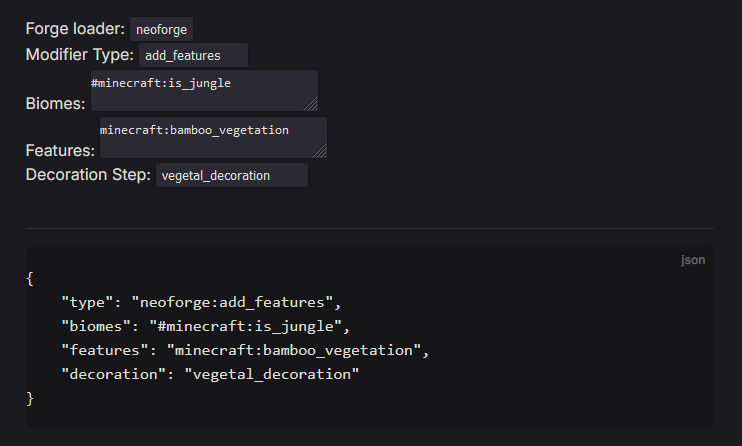Grab the Biomes text area resize handle
Viewport: 742px width, 446px height.
[312, 105]
